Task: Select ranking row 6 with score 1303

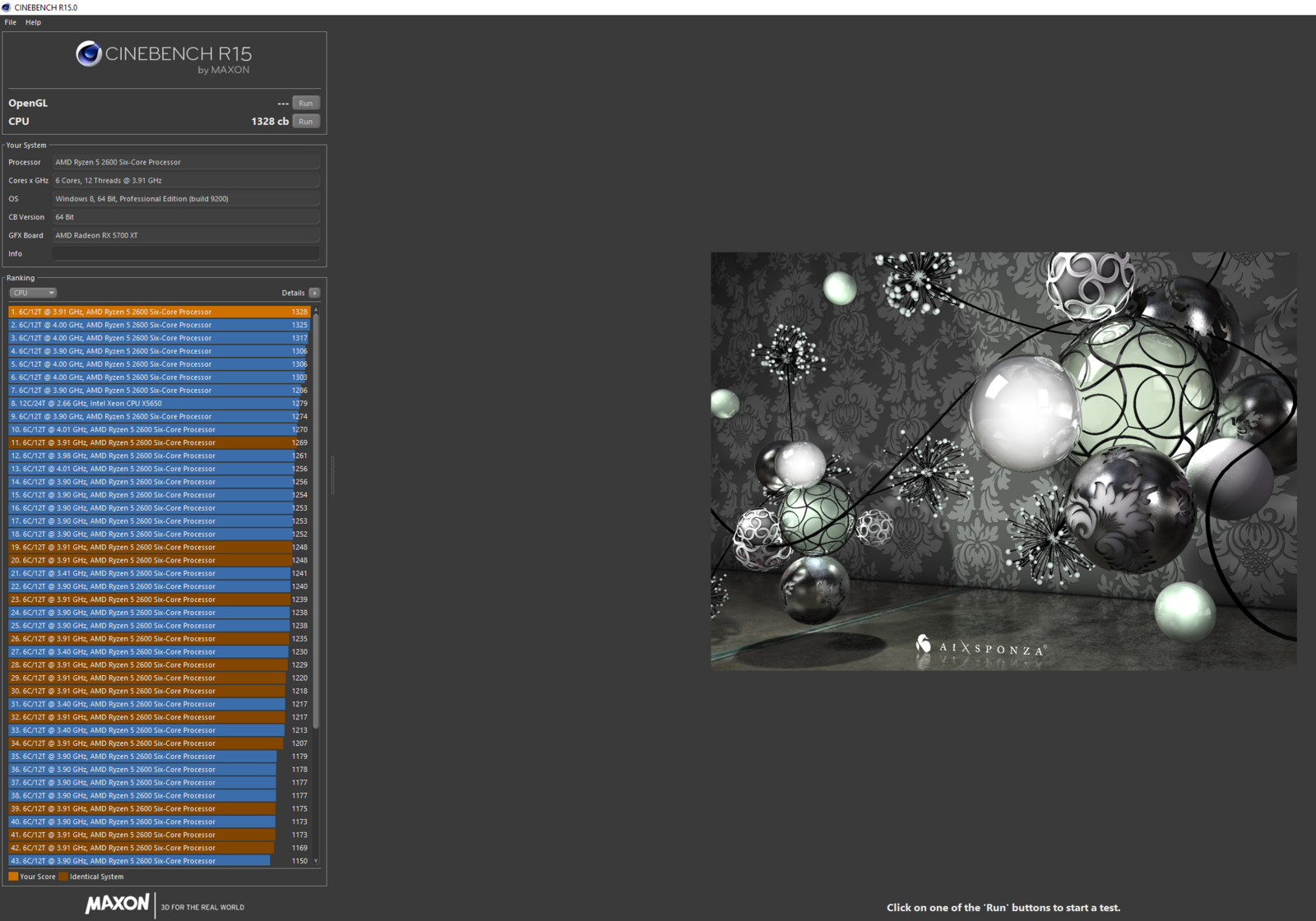Action: [x=159, y=377]
